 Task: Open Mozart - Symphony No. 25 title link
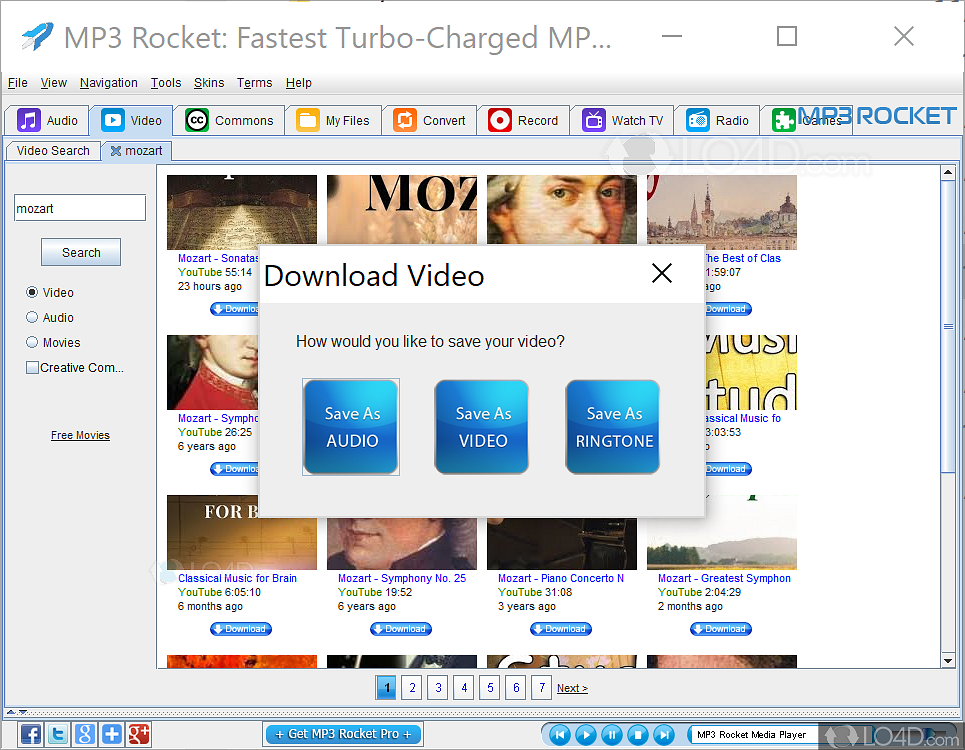[x=402, y=578]
